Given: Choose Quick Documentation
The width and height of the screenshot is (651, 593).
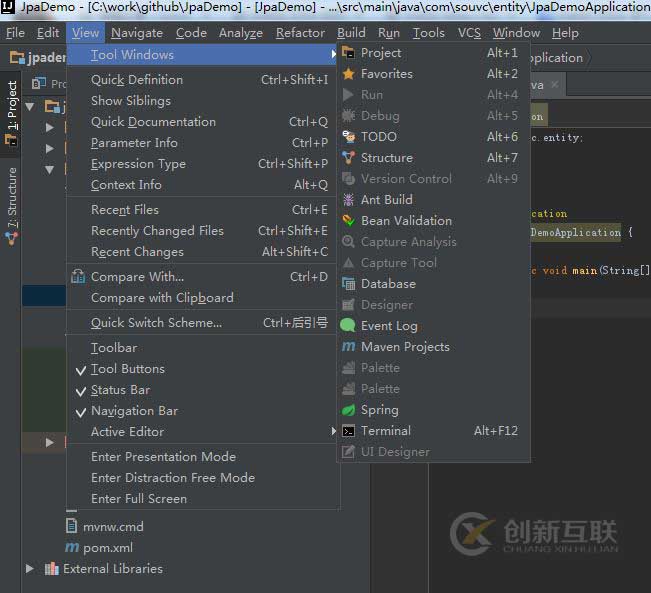Looking at the screenshot, I should [x=203, y=122].
